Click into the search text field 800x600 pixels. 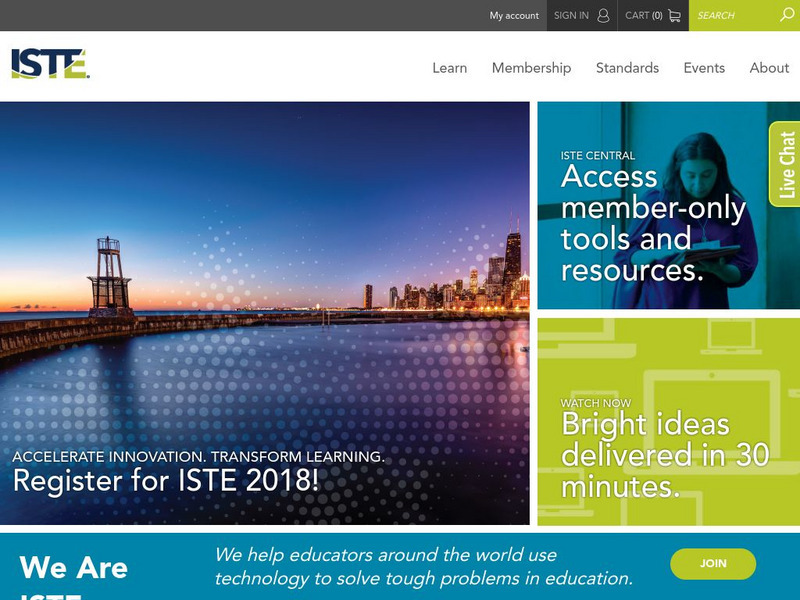pyautogui.click(x=735, y=15)
